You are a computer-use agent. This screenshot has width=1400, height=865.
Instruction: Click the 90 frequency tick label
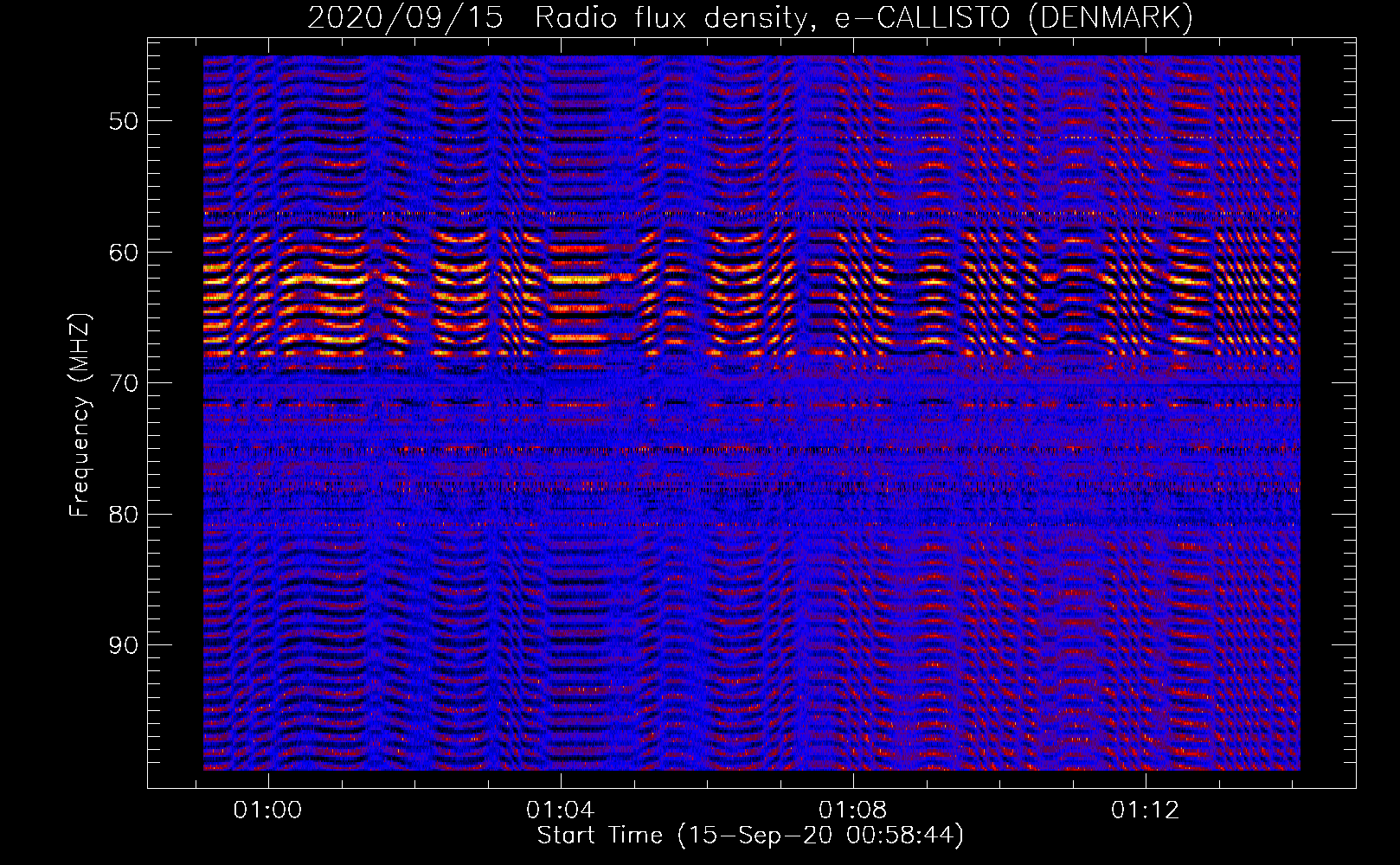tap(123, 646)
